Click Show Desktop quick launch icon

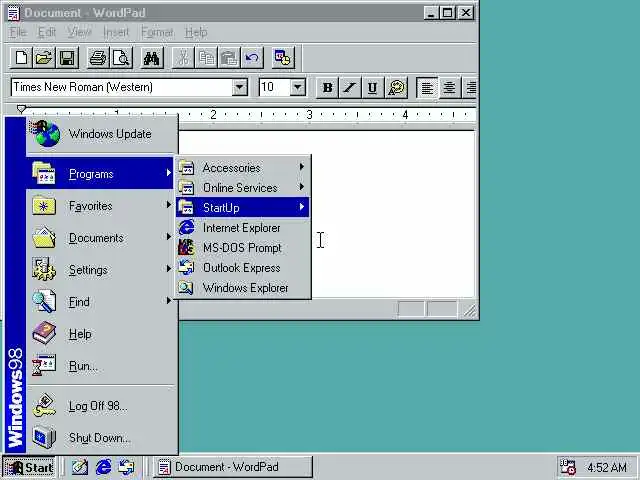point(80,467)
